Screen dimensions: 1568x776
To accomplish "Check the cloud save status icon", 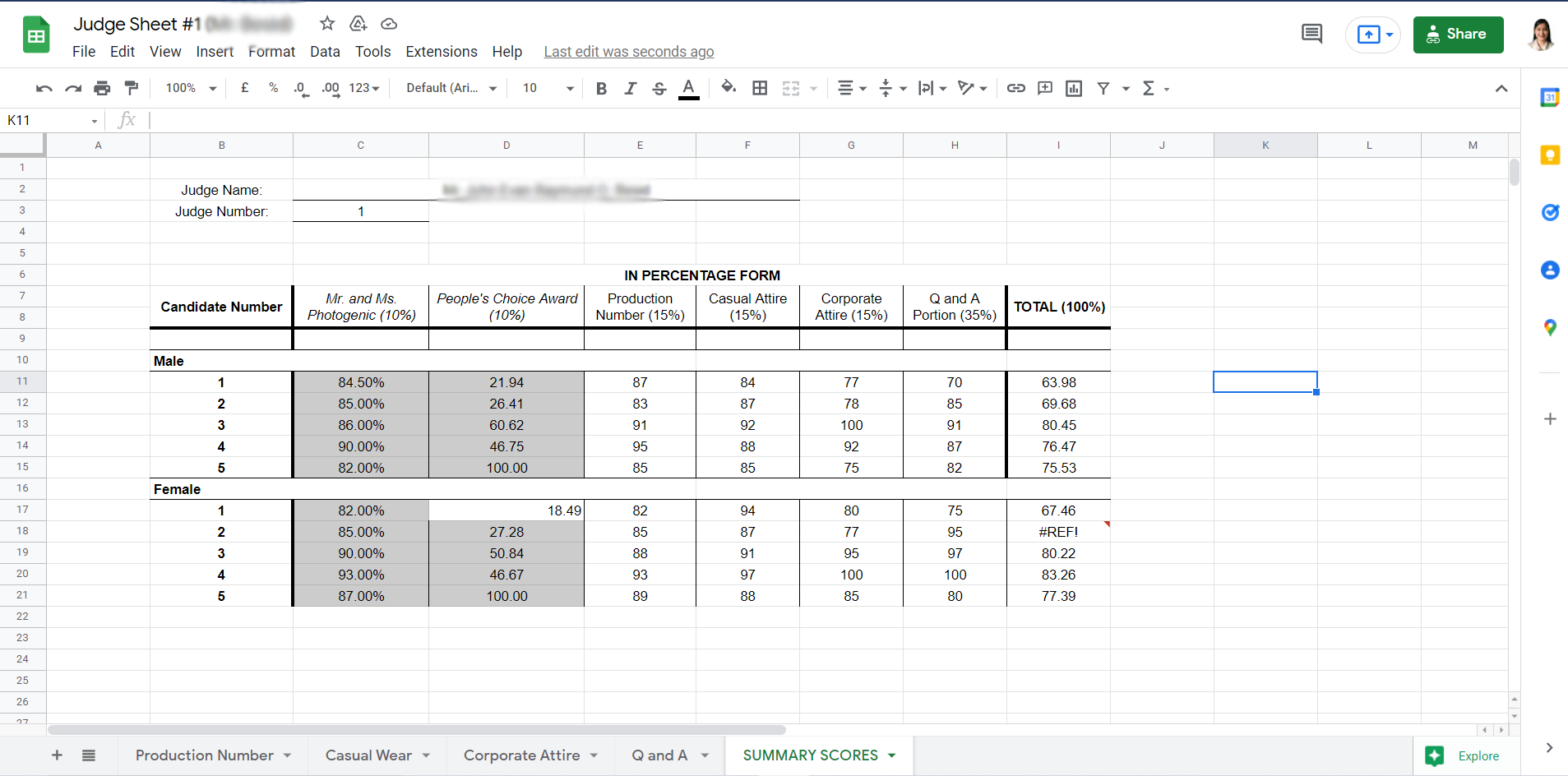I will pyautogui.click(x=389, y=24).
